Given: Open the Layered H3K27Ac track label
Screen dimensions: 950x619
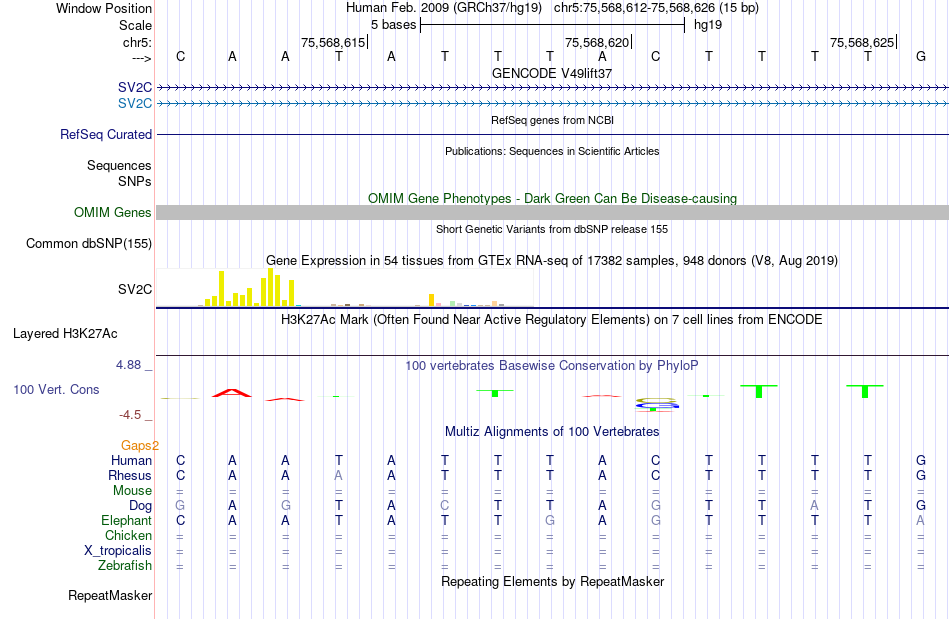Looking at the screenshot, I should click(65, 334).
